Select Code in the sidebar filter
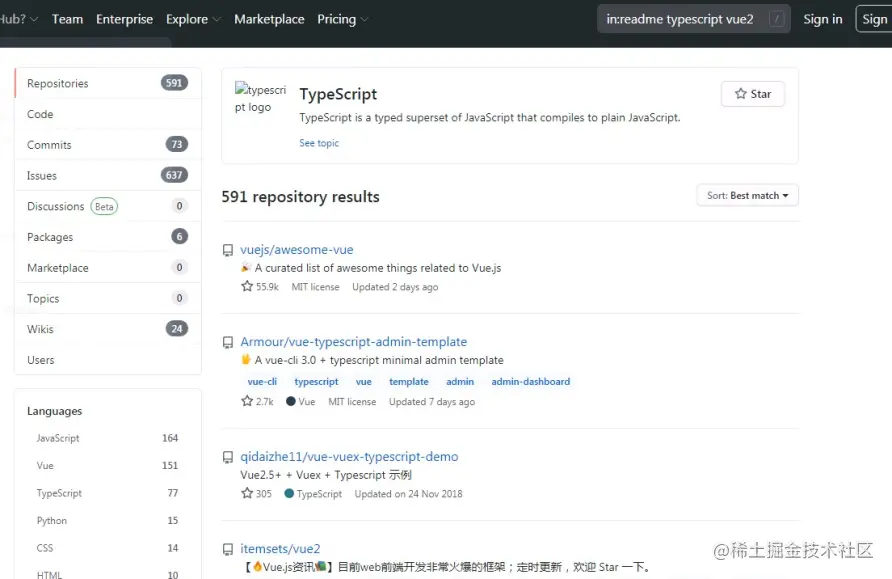Screen dimensions: 892x579 pos(108,114)
